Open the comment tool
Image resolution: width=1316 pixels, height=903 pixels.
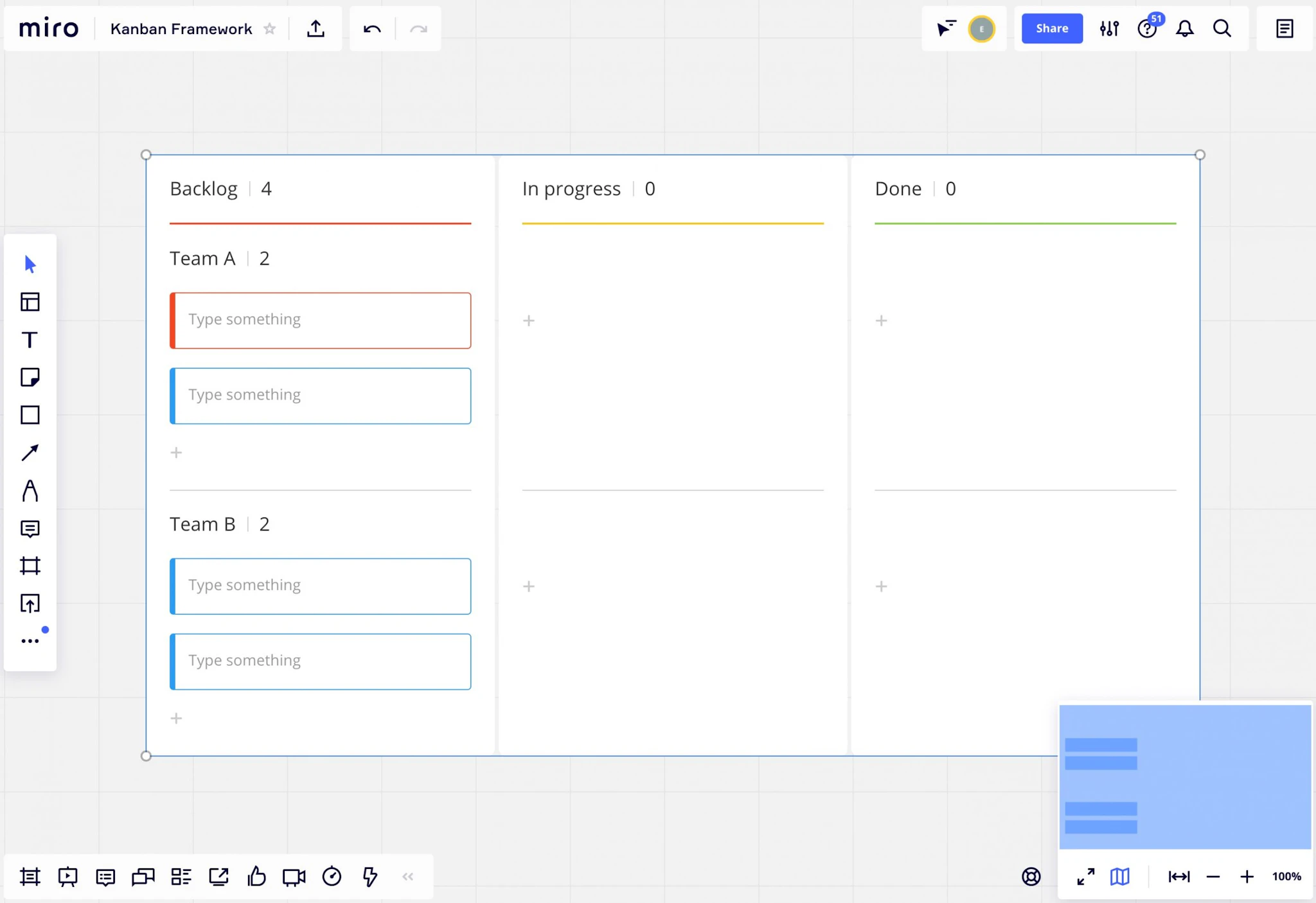[30, 529]
